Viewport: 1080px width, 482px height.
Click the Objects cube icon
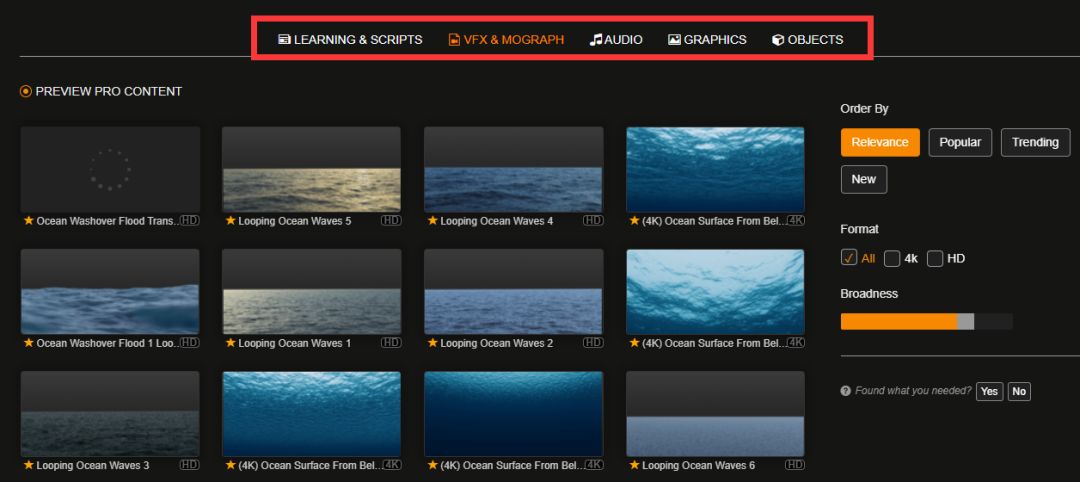[778, 40]
